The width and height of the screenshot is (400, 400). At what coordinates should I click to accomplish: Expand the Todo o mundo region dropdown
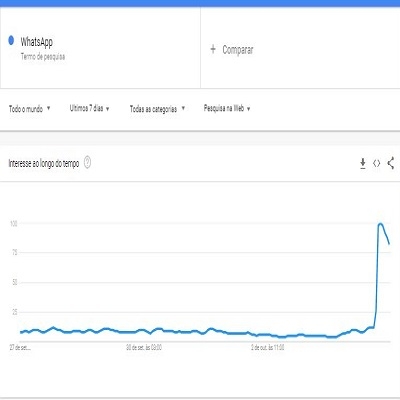point(30,109)
